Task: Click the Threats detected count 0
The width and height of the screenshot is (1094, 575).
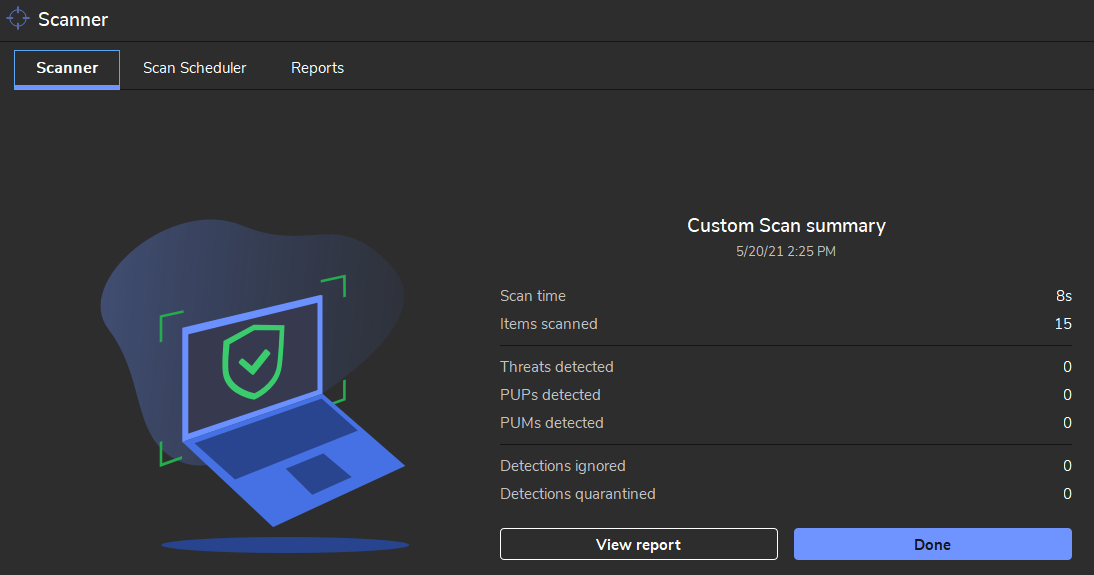Action: click(x=1067, y=367)
